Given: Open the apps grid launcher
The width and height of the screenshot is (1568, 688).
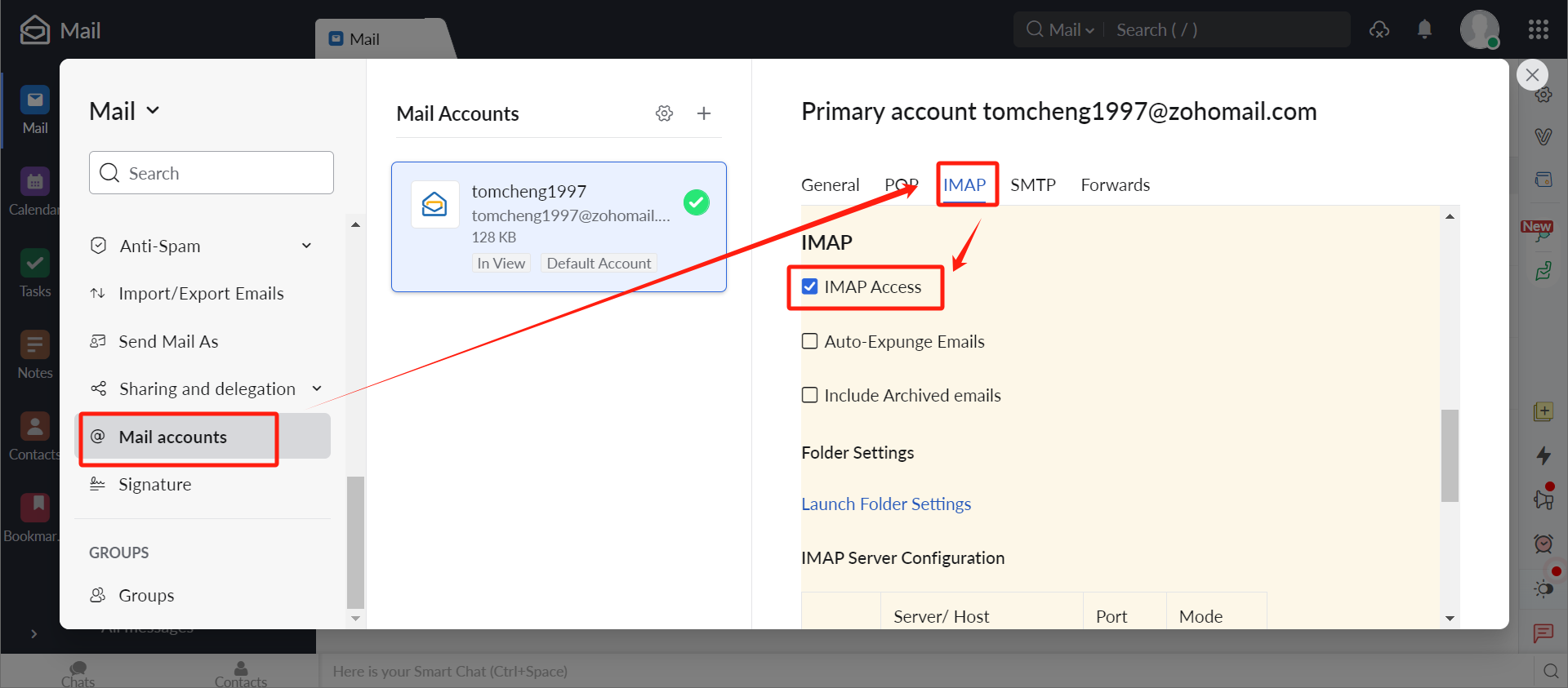Looking at the screenshot, I should click(x=1539, y=29).
